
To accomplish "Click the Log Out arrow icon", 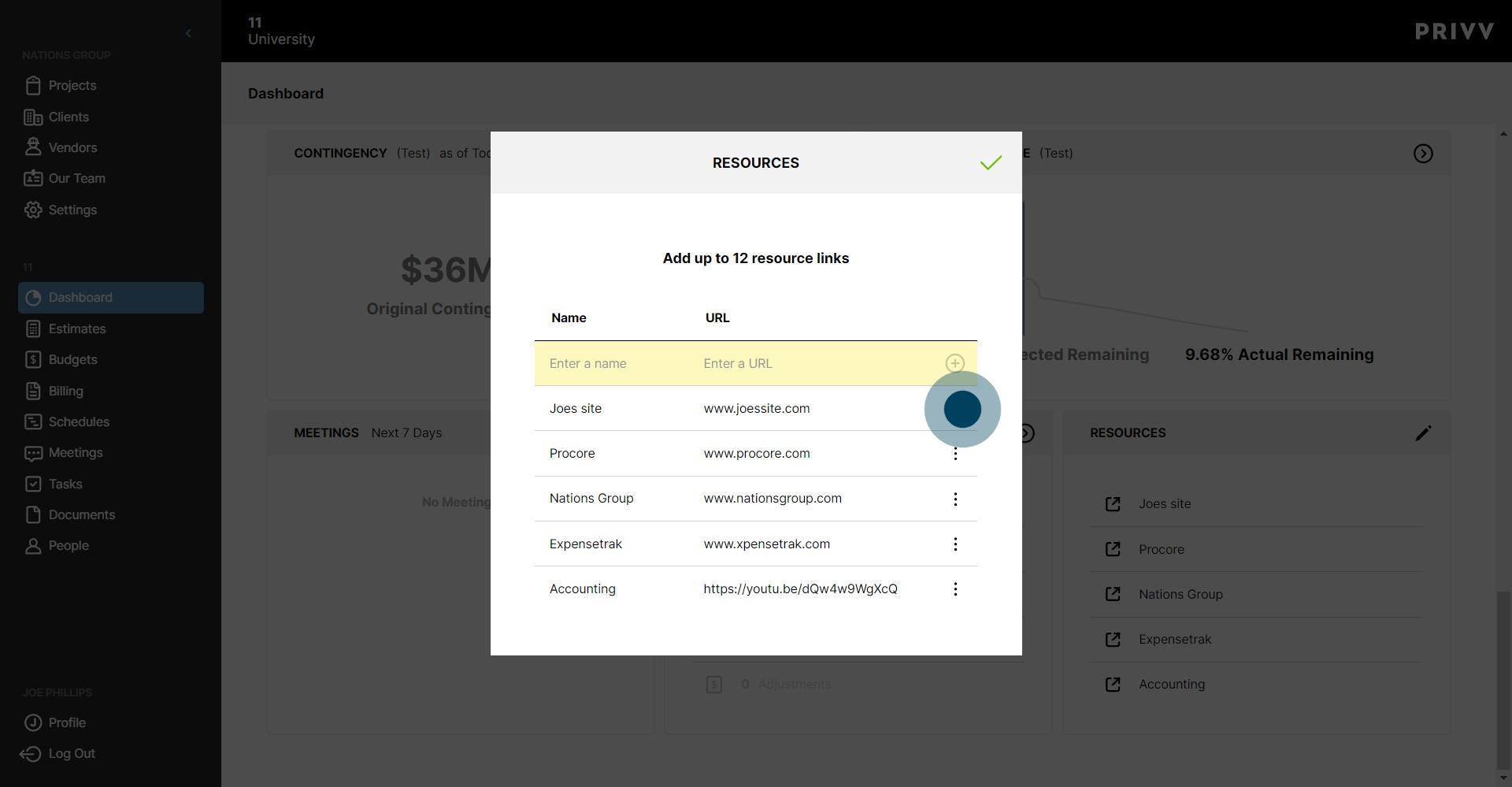I will [31, 754].
